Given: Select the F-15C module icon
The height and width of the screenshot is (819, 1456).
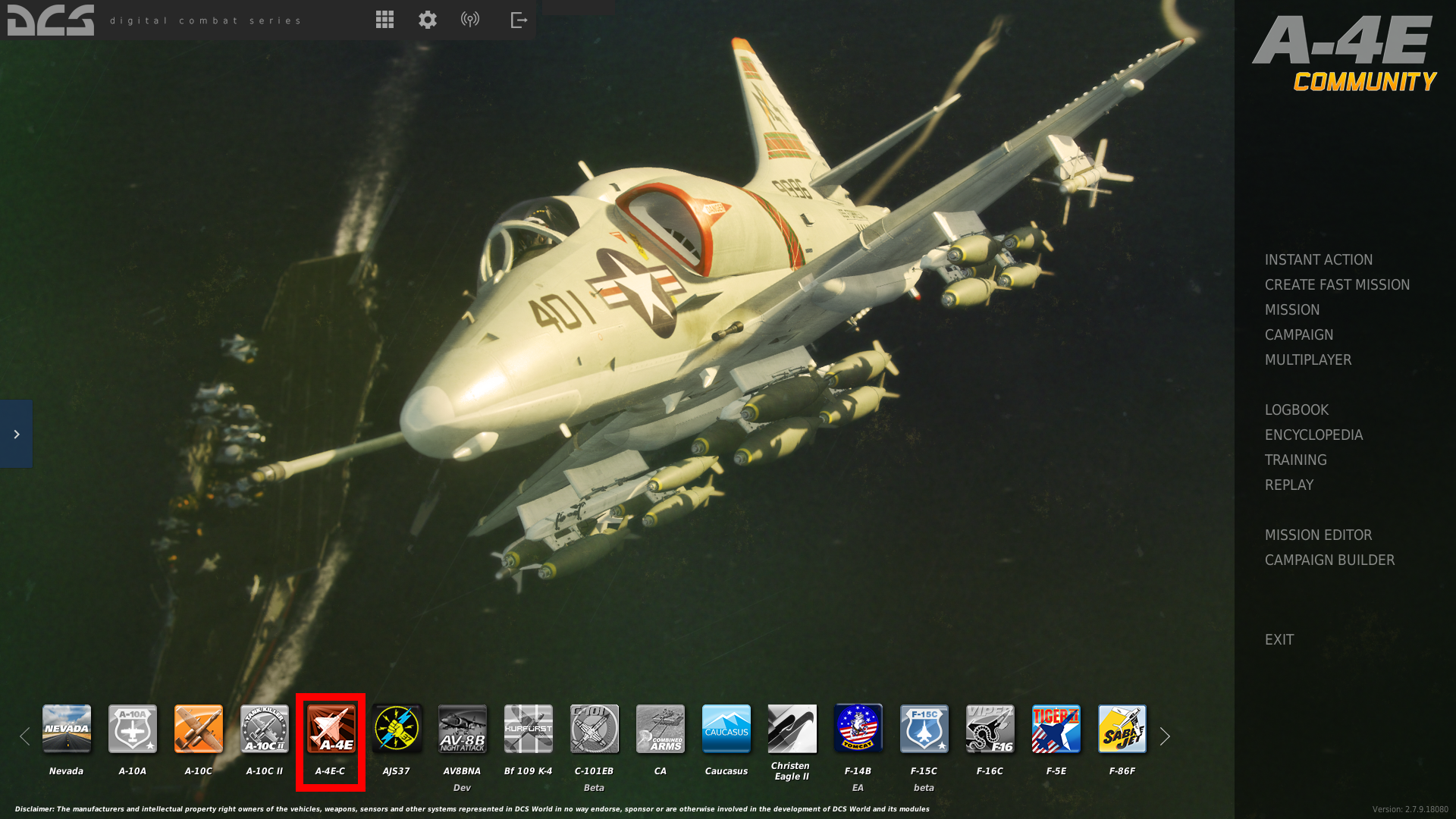Looking at the screenshot, I should 924,729.
